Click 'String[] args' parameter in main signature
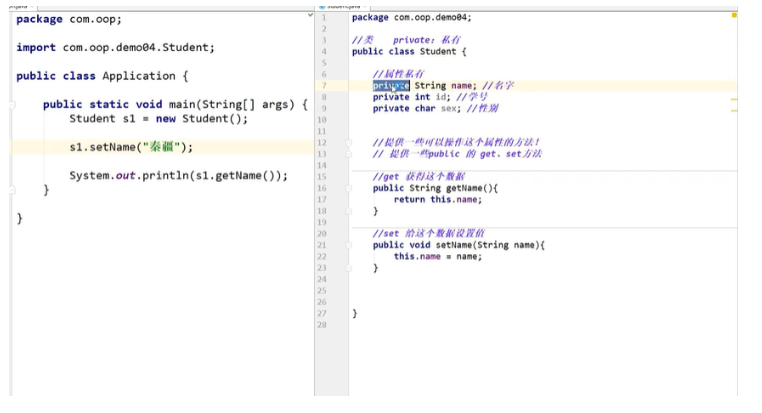The width and height of the screenshot is (762, 413). click(248, 104)
